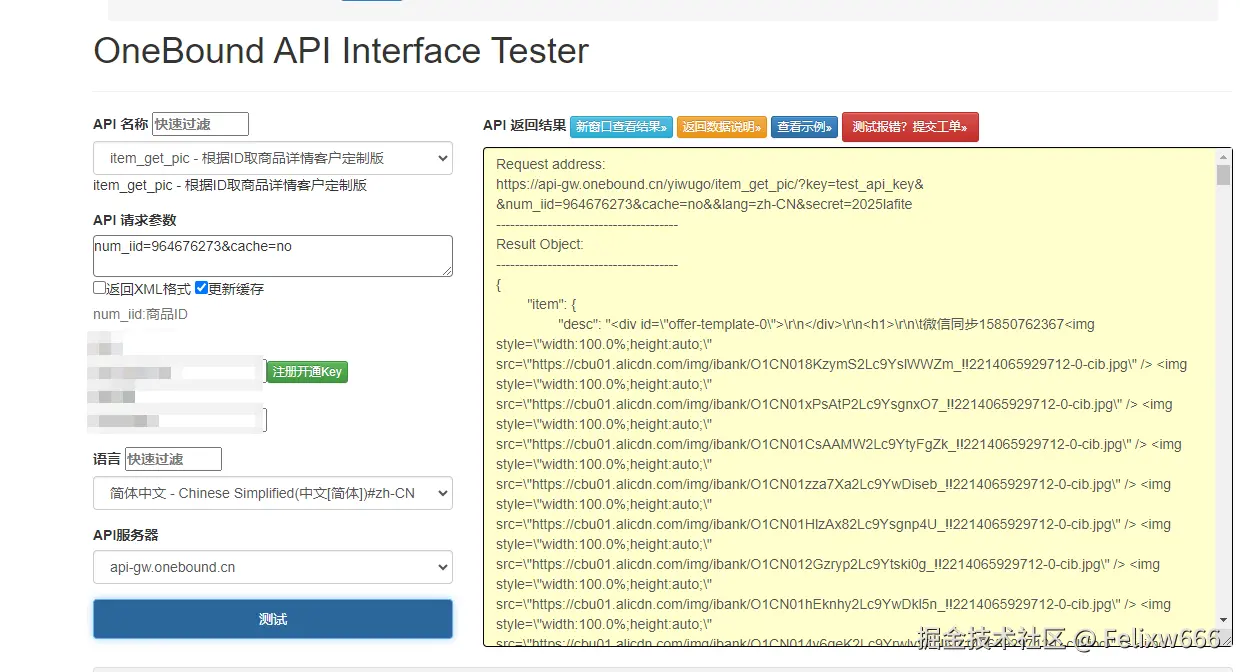1240x672 pixels.
Task: Open the API服务器 dropdown api-gw.onebound.cn
Action: point(273,567)
